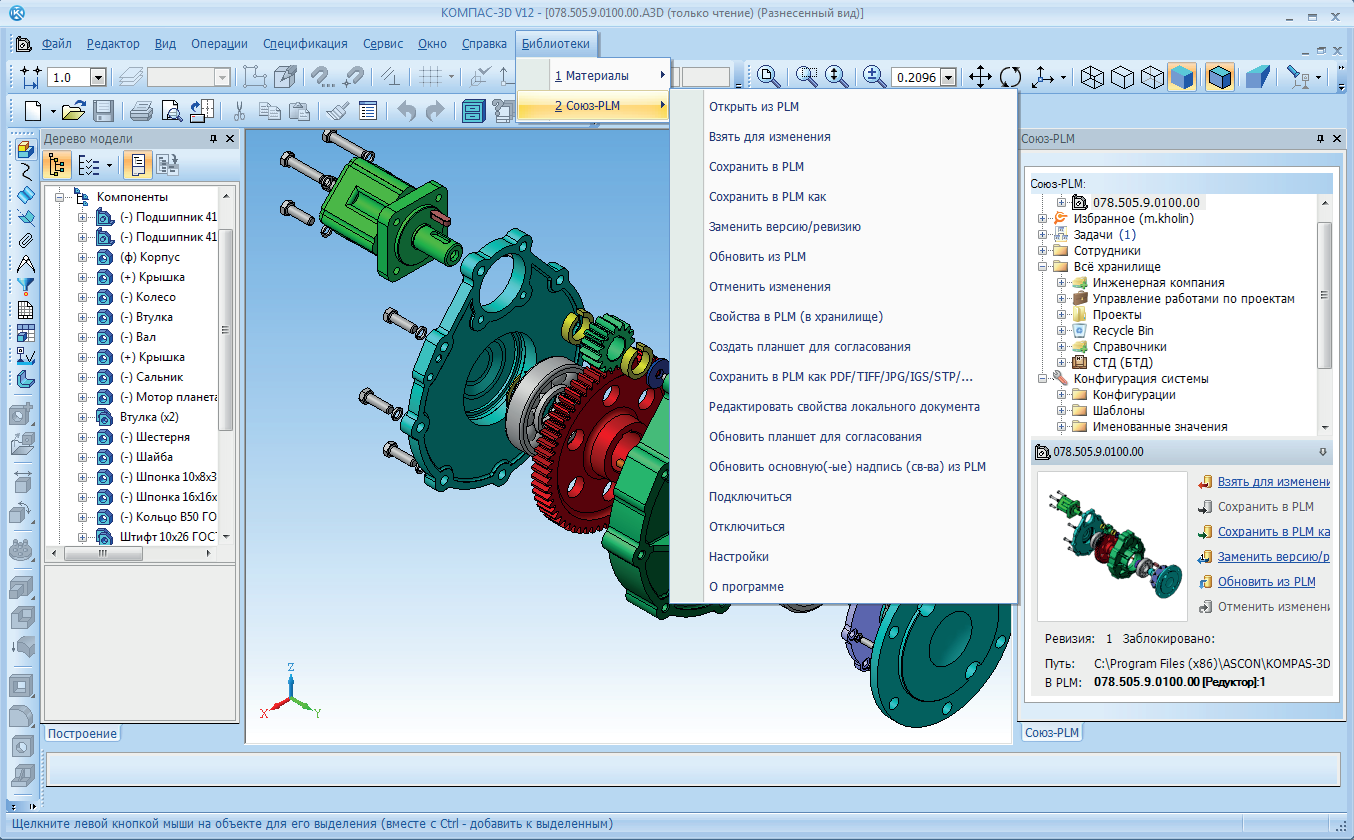Choose Настройки in Союз-PLM submenu

tap(844, 556)
